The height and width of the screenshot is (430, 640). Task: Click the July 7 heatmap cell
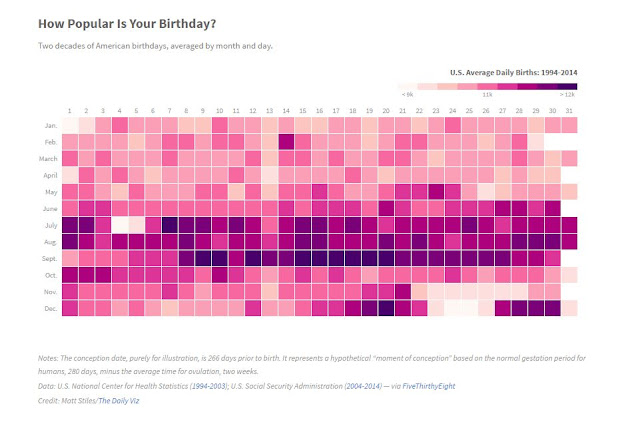click(x=170, y=225)
